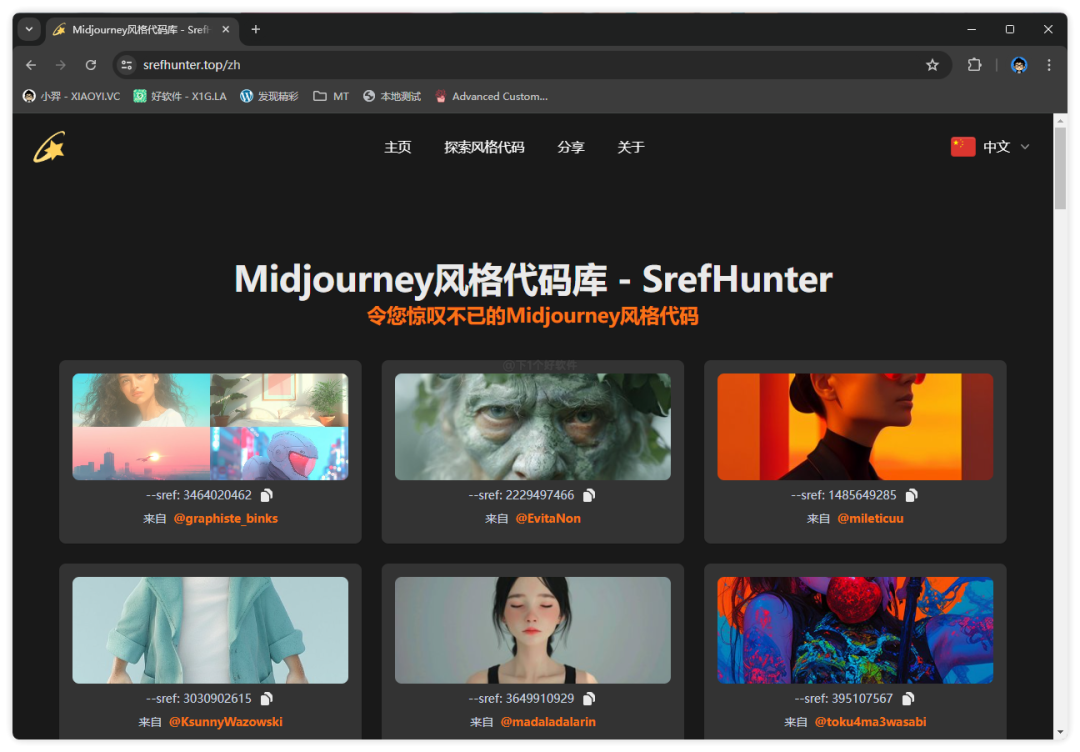Click the SrefHunter shooting star logo
The width and height of the screenshot is (1080, 752).
point(49,147)
